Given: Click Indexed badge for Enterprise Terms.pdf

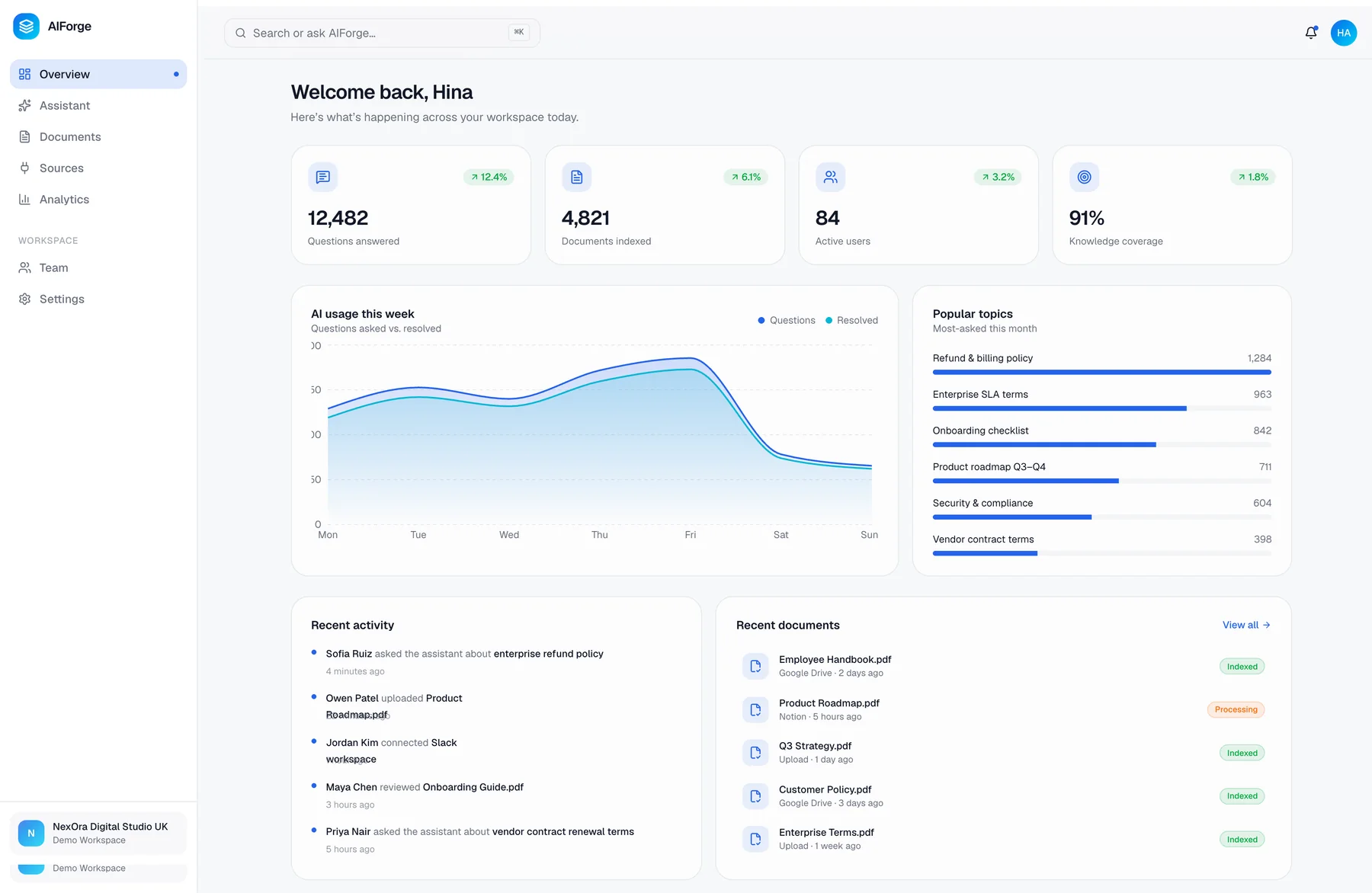Looking at the screenshot, I should pos(1242,840).
